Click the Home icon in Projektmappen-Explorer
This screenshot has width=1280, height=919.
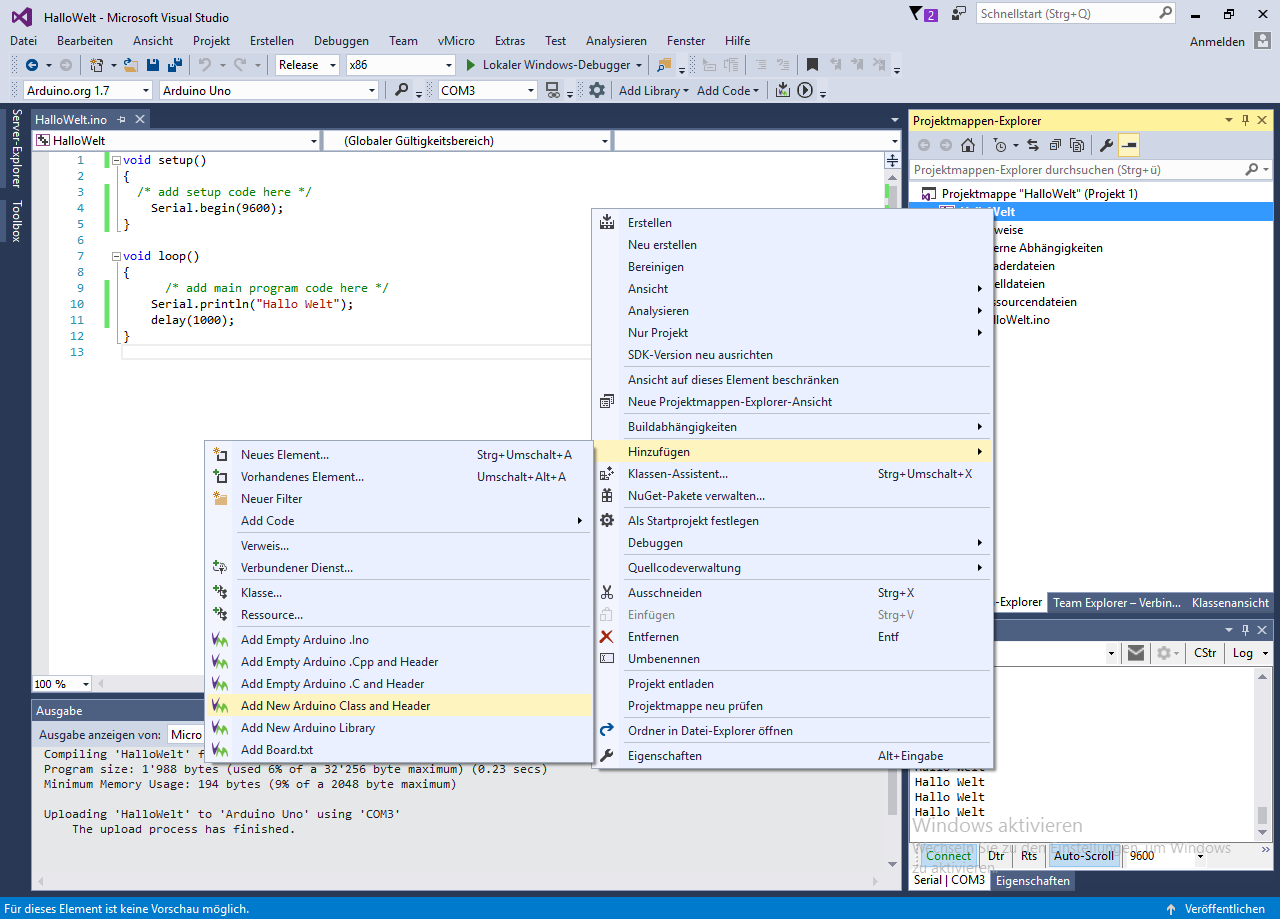point(968,145)
